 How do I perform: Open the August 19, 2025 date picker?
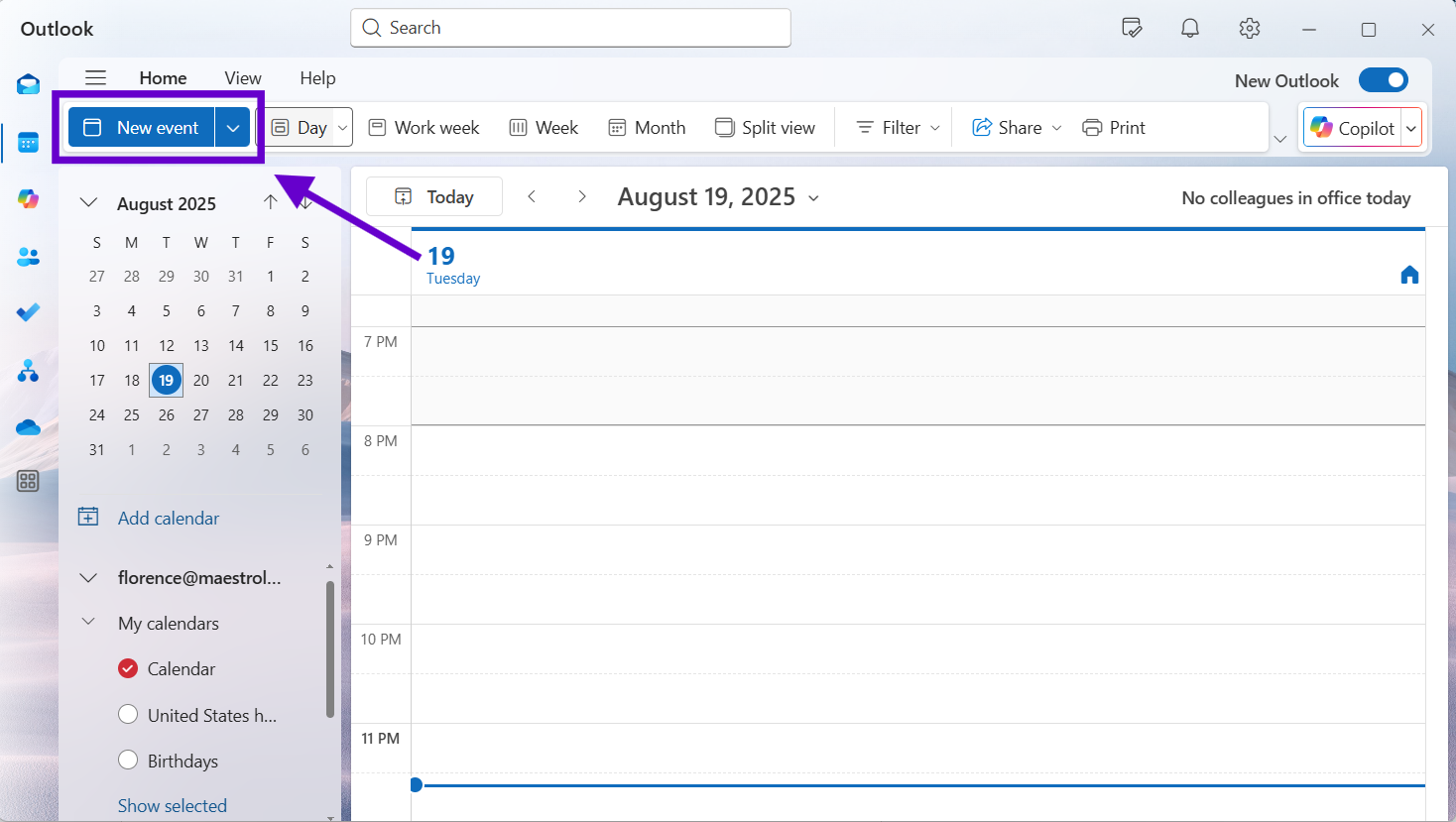[719, 197]
